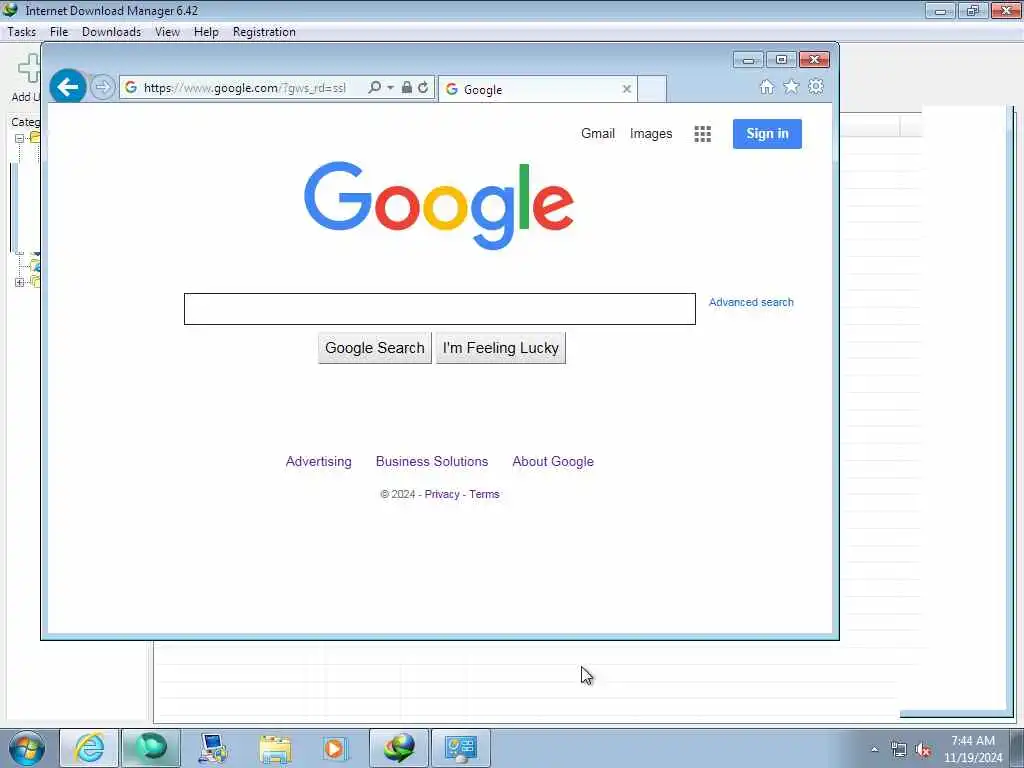Click the muted volume tray icon
Viewport: 1024px width, 768px height.
923,750
